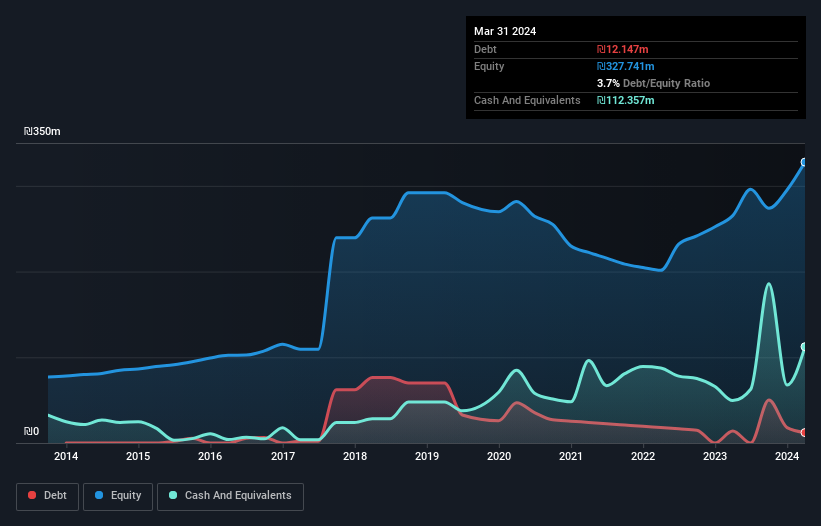Image resolution: width=821 pixels, height=526 pixels.
Task: Toggle the Equity series in the legend
Action: click(118, 496)
